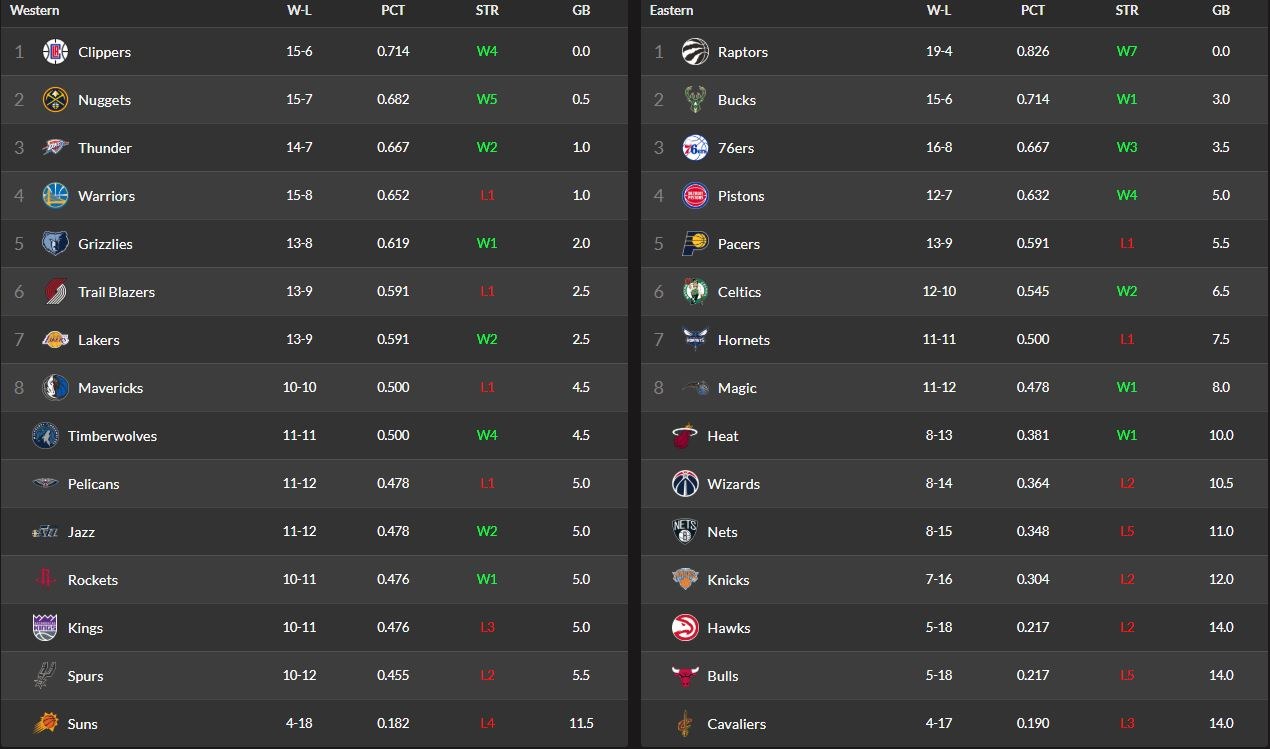The width and height of the screenshot is (1270, 749).
Task: Click the Warriors team logo
Action: (x=56, y=196)
